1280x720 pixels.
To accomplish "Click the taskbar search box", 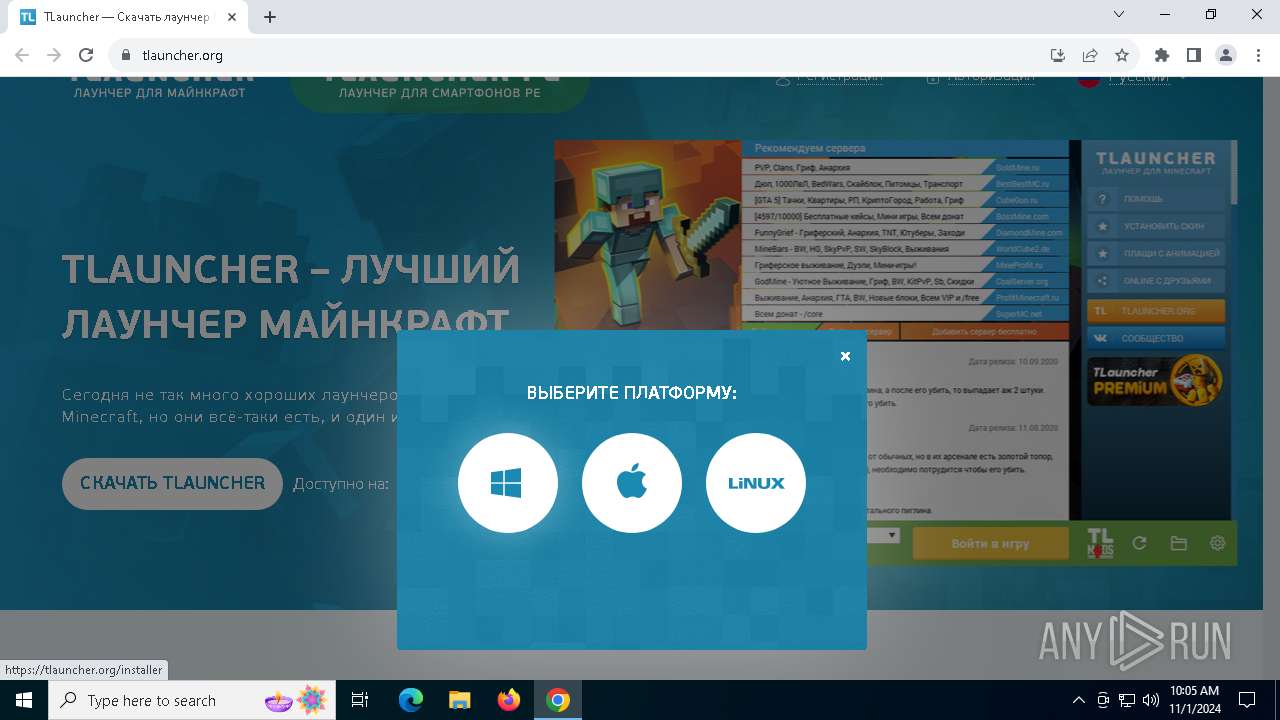I will [x=194, y=700].
